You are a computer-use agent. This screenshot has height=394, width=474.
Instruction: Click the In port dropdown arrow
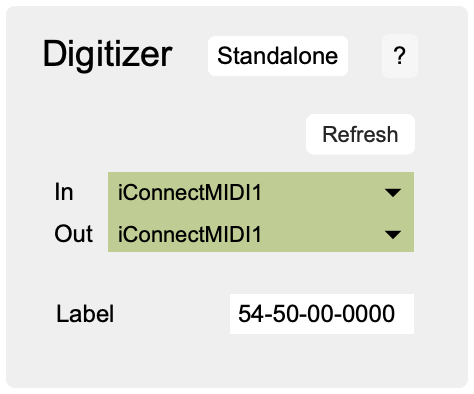[x=393, y=192]
